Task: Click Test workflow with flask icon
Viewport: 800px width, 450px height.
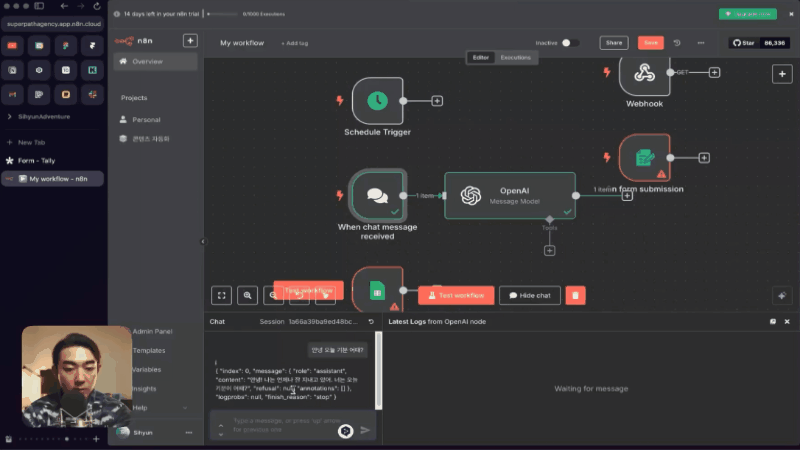Action: [456, 295]
